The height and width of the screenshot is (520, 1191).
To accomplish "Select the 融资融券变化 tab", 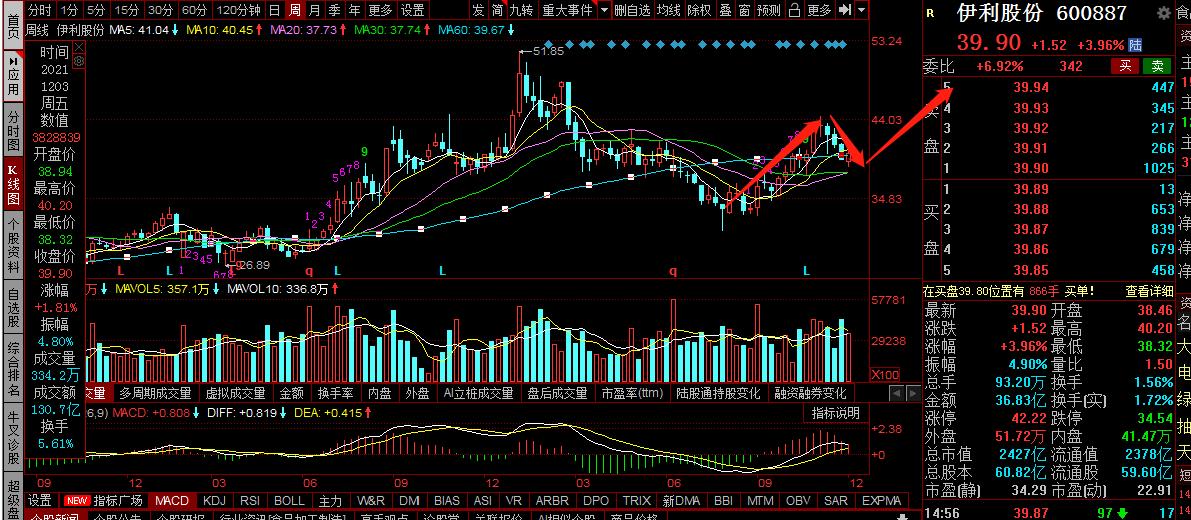I will (x=810, y=393).
